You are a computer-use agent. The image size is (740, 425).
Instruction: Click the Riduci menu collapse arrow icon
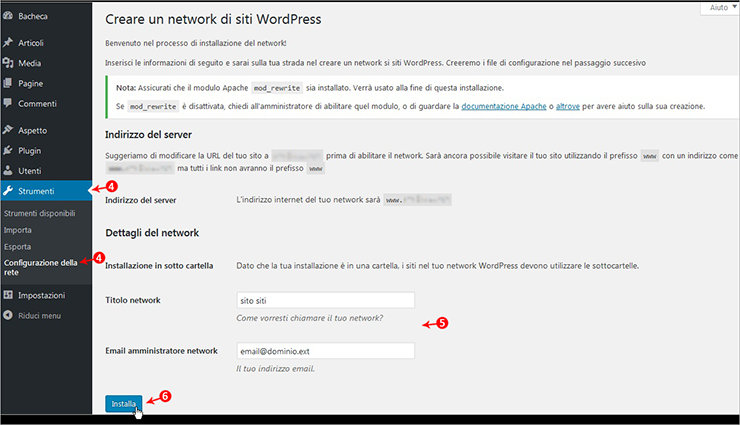[x=8, y=315]
